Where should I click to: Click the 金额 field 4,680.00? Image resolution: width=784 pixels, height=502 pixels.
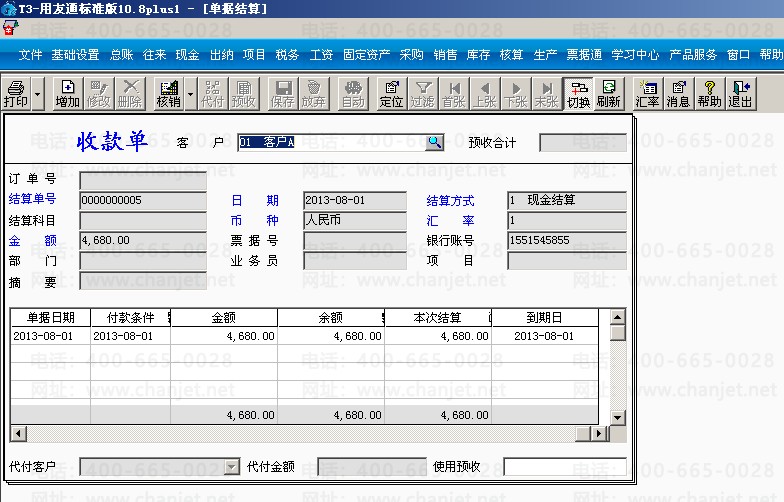point(143,240)
